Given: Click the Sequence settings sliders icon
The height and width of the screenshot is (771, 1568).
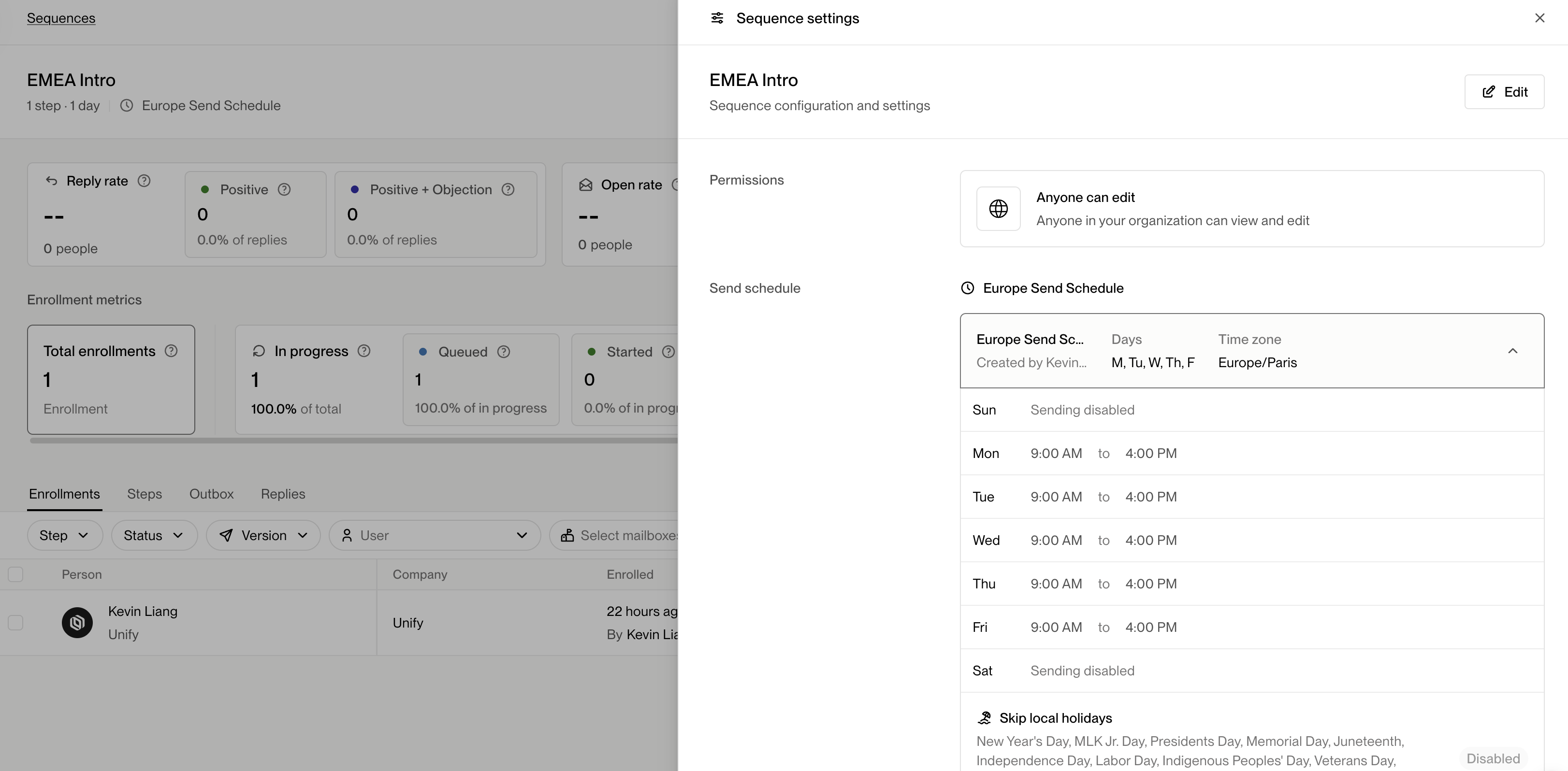Looking at the screenshot, I should point(717,18).
